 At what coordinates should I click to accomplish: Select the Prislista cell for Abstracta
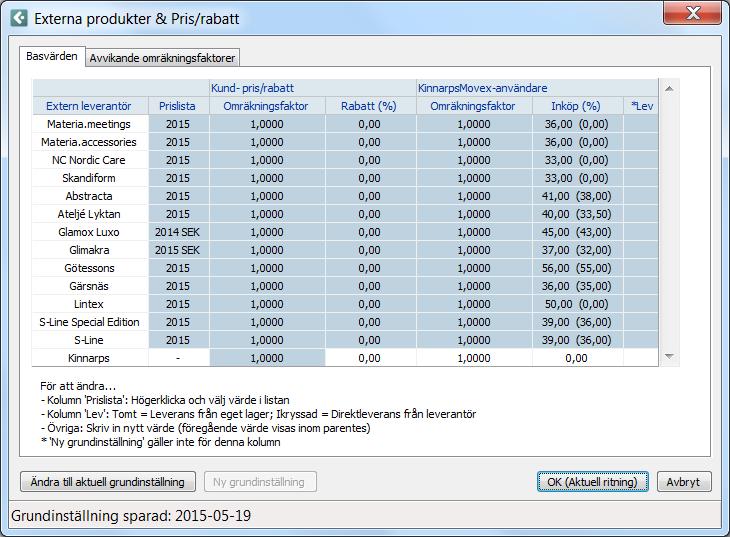pyautogui.click(x=179, y=196)
